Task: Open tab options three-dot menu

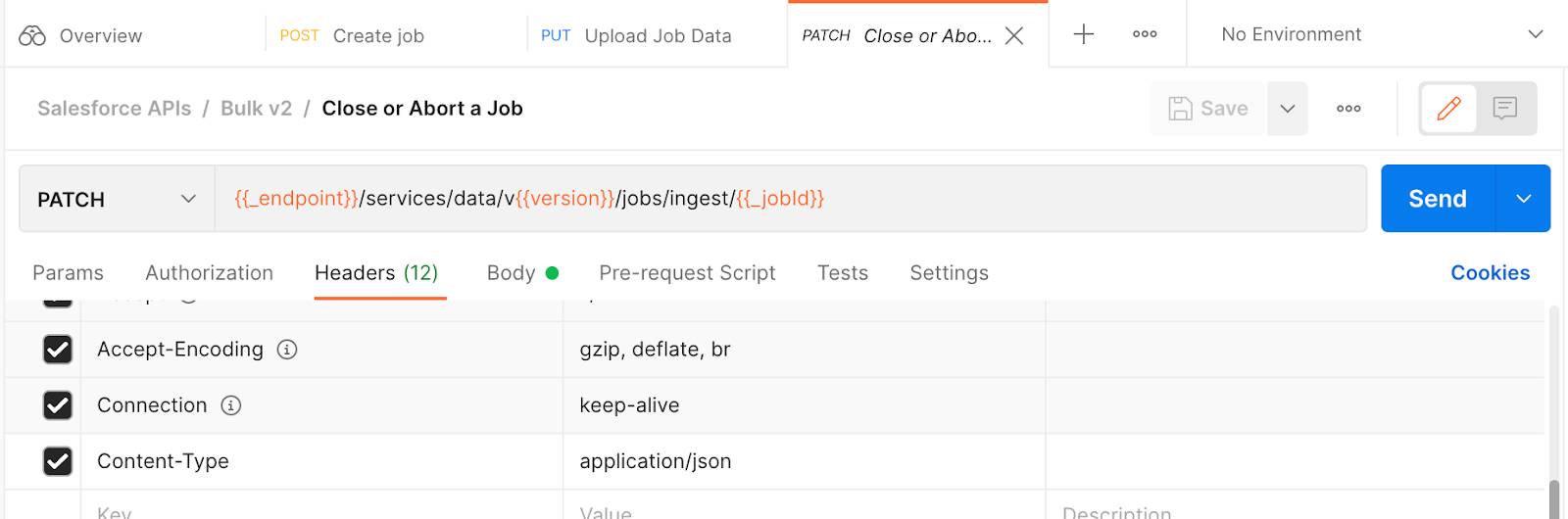Action: click(1145, 34)
